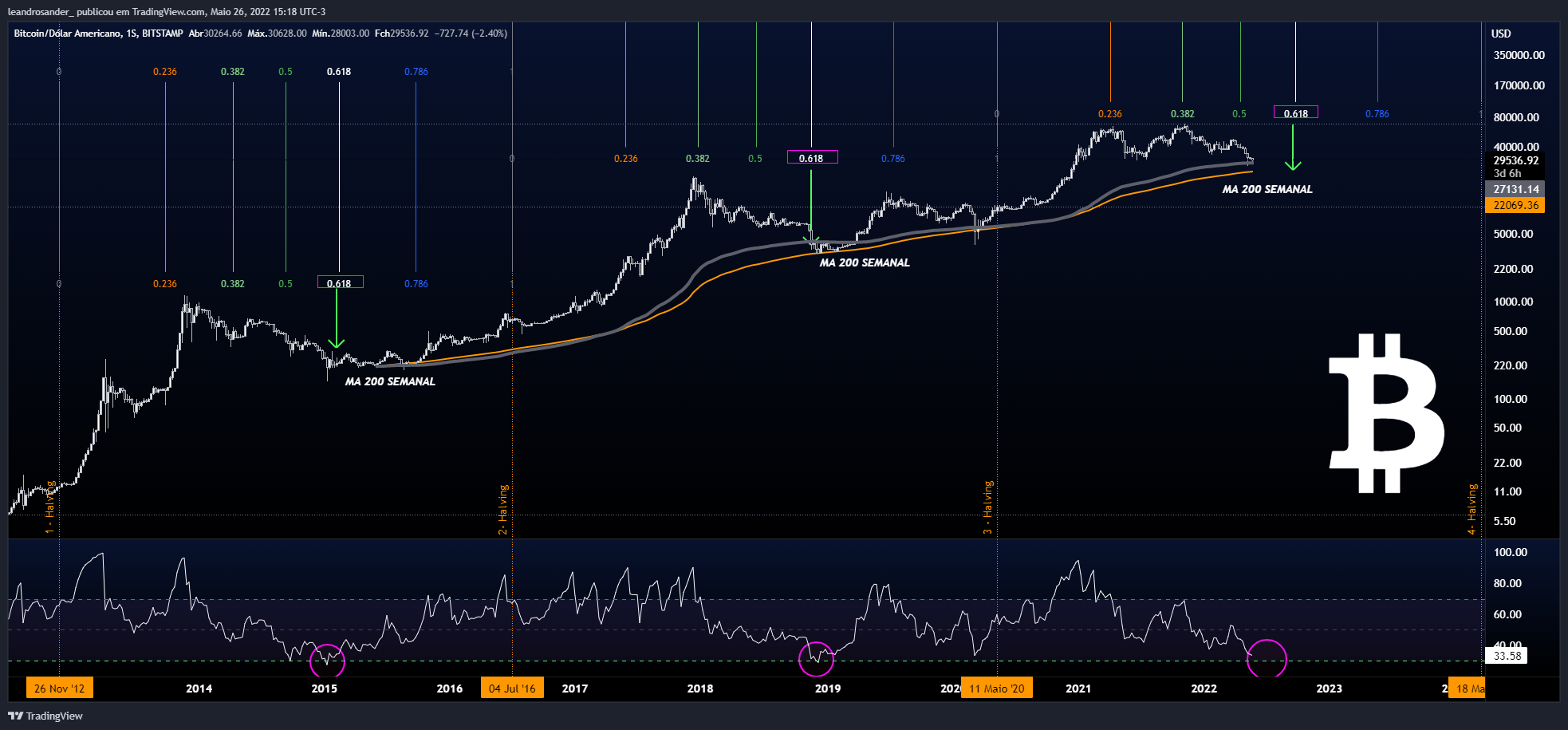Click the 220.00 price axis label

tap(1511, 365)
